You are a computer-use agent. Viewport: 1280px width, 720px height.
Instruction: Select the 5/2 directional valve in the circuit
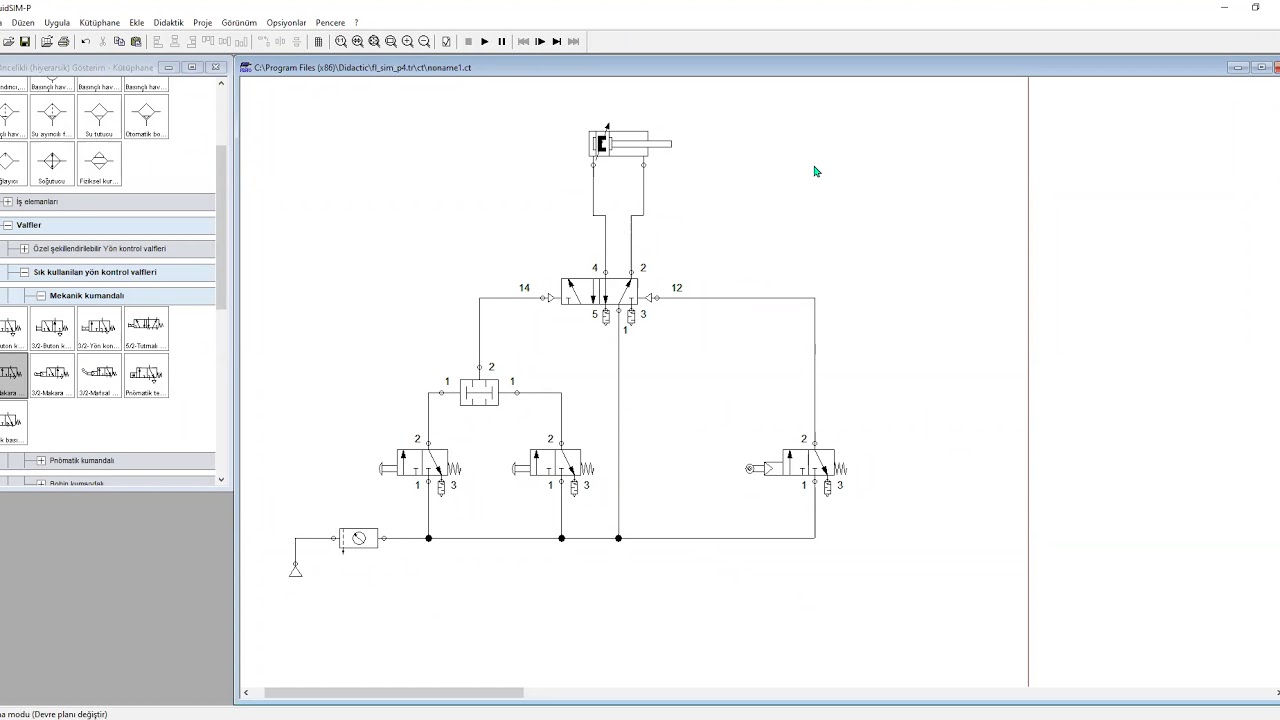pos(599,292)
